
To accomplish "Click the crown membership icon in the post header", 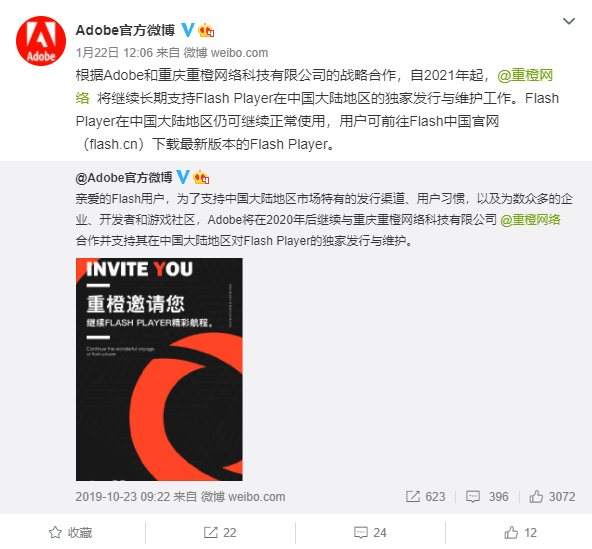I will click(x=206, y=30).
